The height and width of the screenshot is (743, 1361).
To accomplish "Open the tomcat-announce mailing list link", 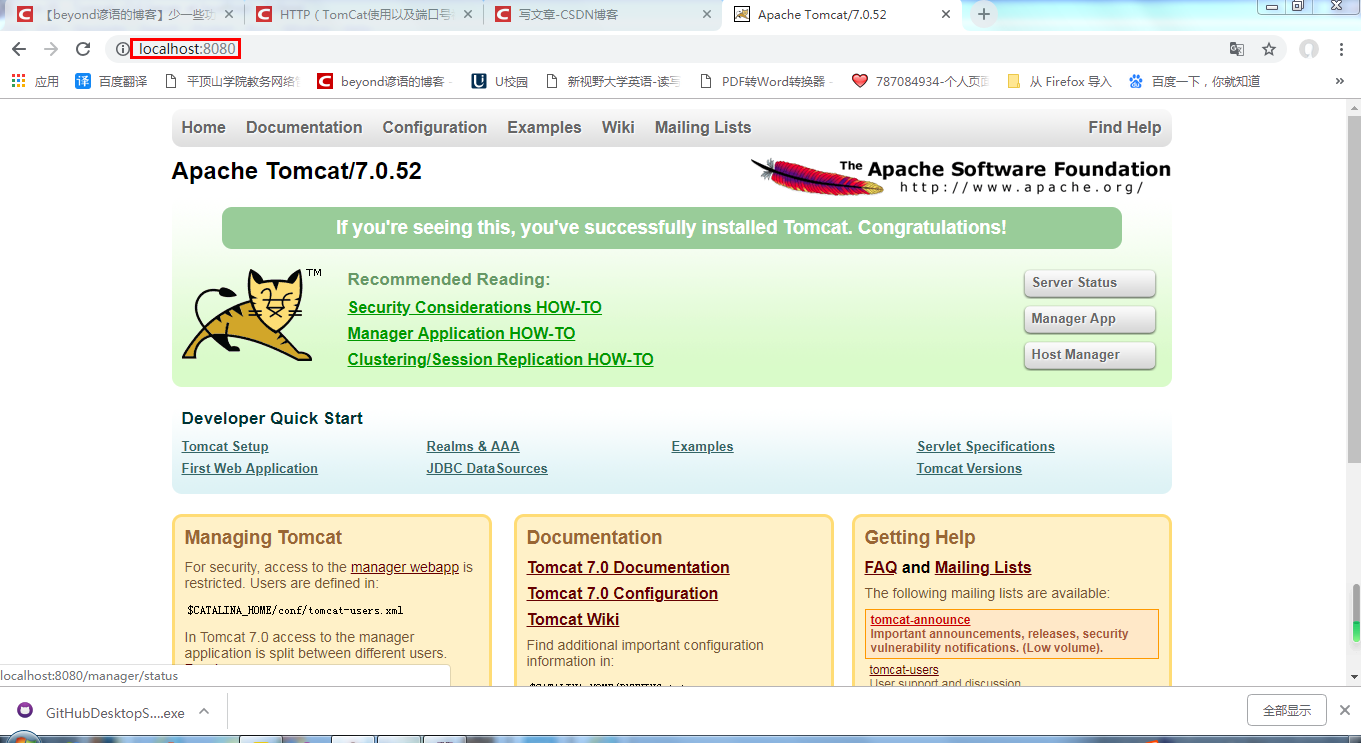I will point(920,620).
